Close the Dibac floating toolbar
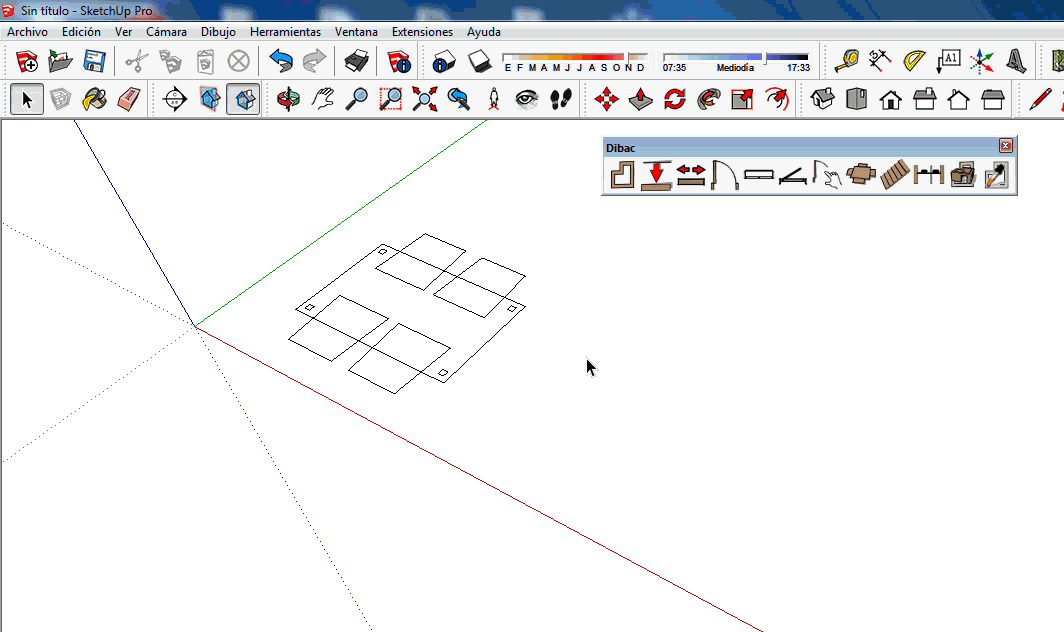 pos(1006,146)
